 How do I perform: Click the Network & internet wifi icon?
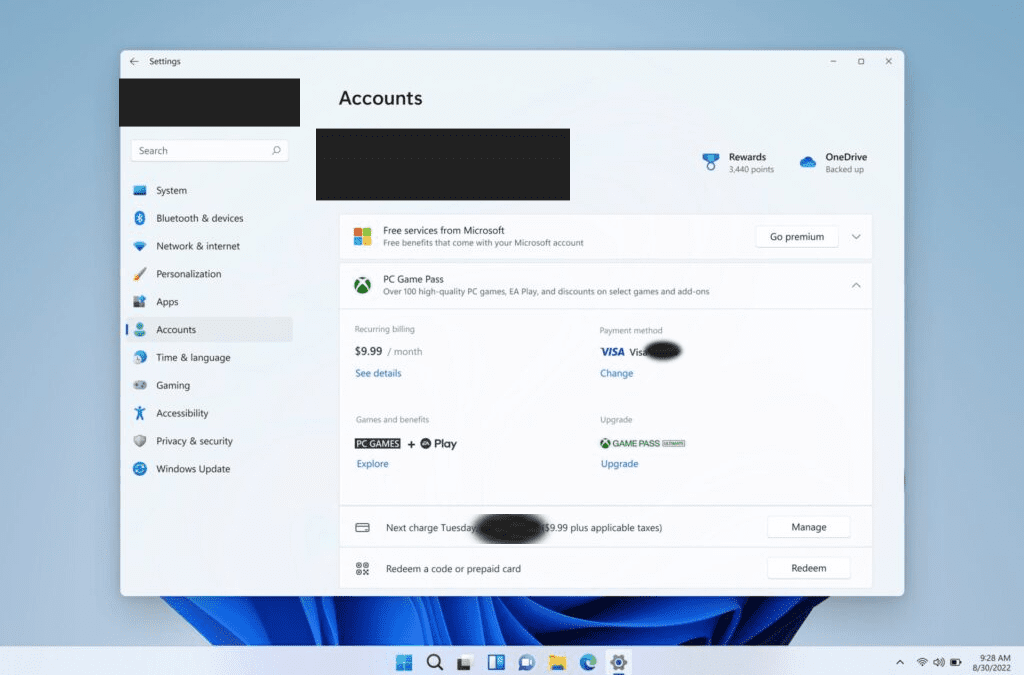tap(140, 246)
